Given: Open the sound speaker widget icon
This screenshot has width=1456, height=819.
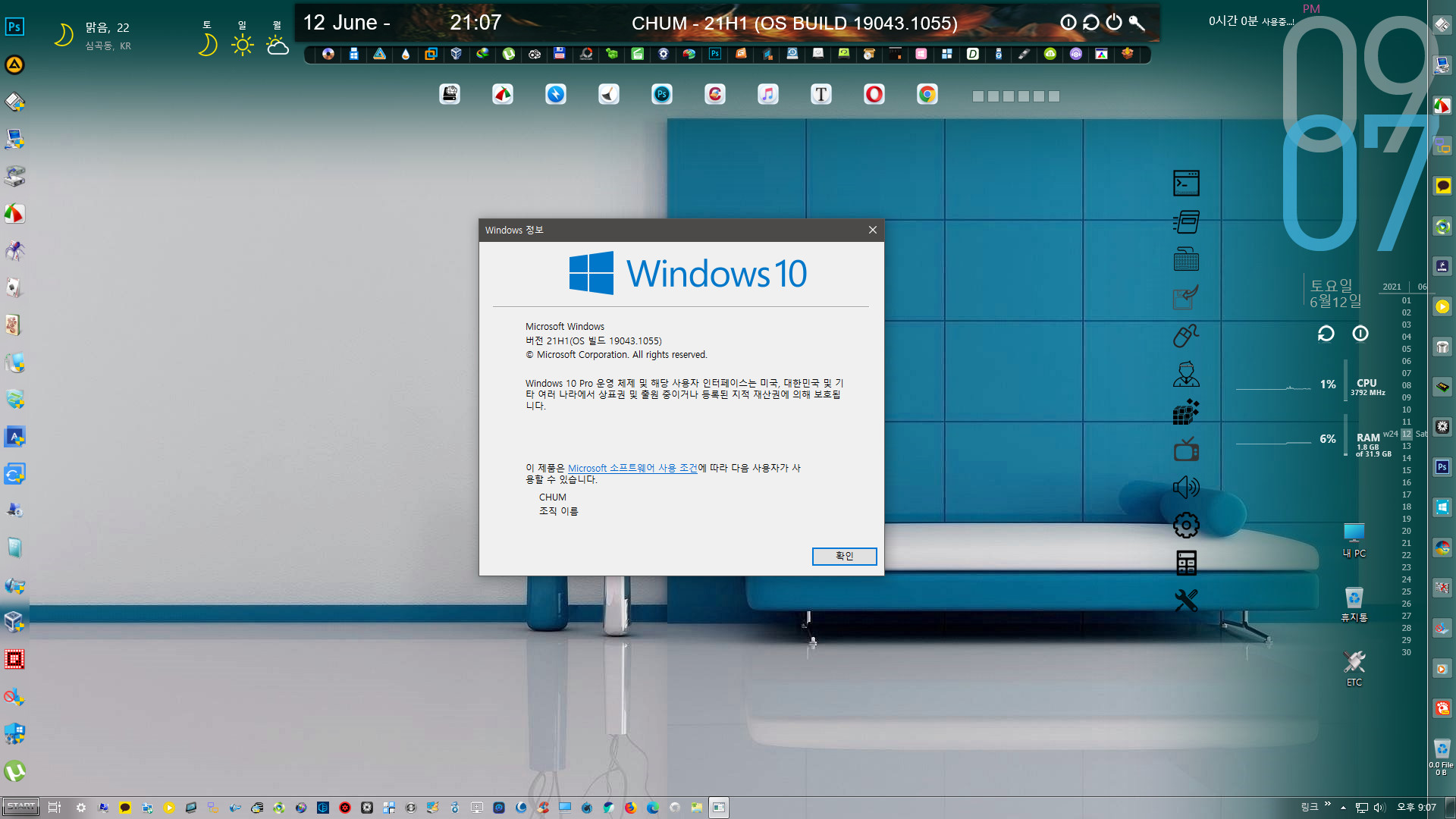Looking at the screenshot, I should 1186,487.
